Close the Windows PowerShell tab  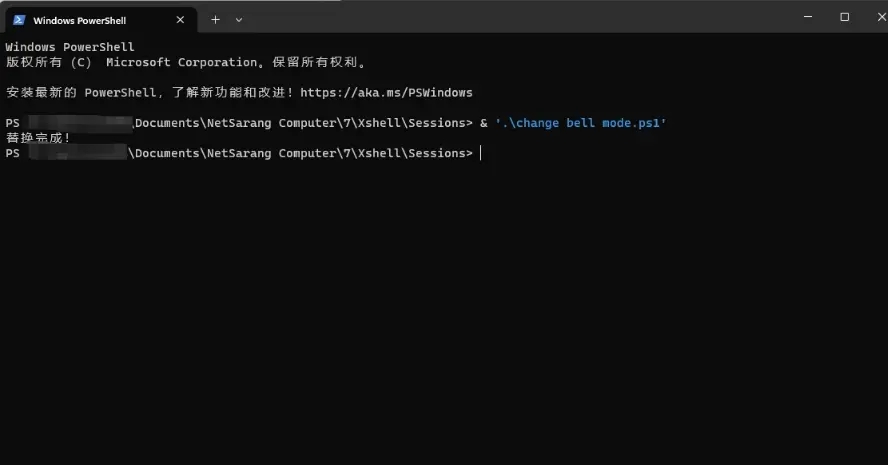180,20
